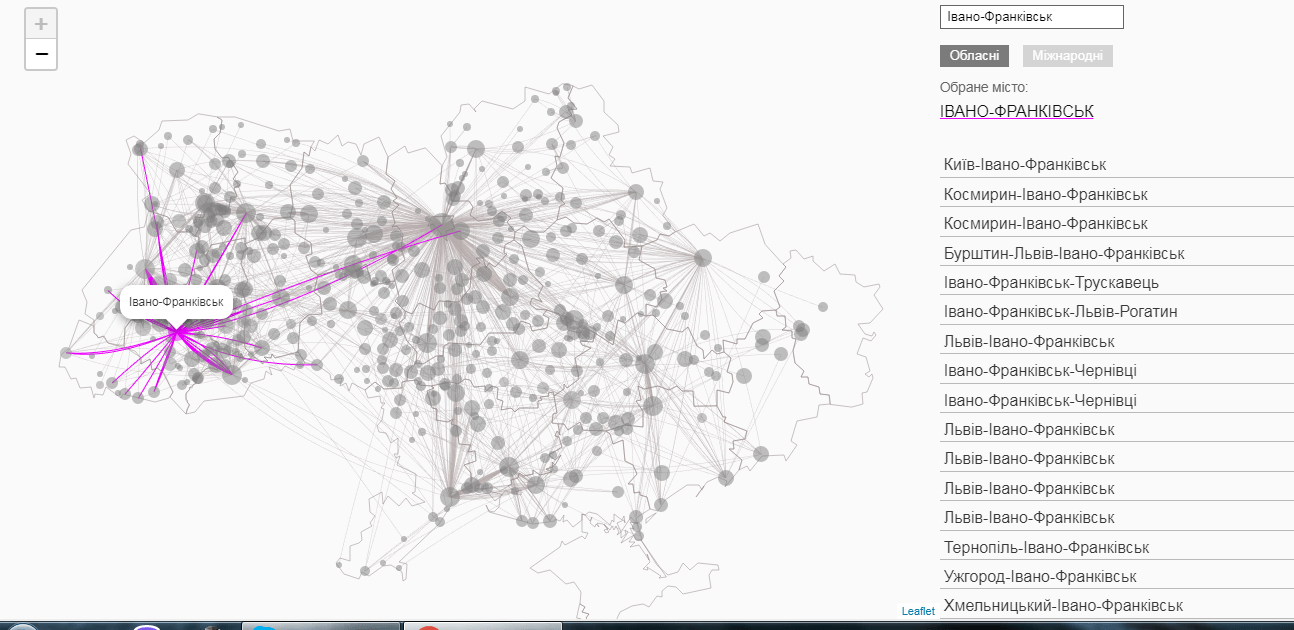Click the magenta Івано-Франківськ hub node
Image resolution: width=1294 pixels, height=630 pixels.
coord(178,333)
